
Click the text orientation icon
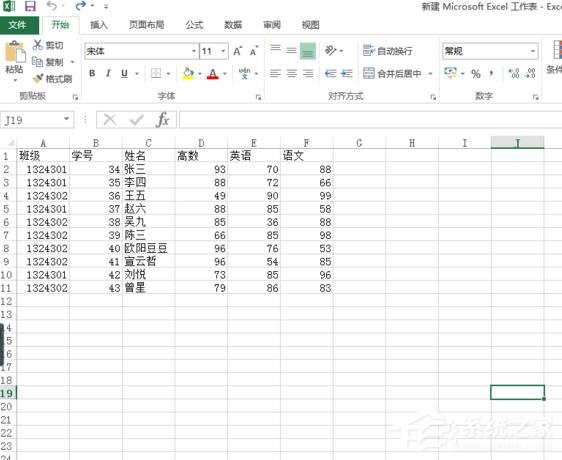coord(330,50)
